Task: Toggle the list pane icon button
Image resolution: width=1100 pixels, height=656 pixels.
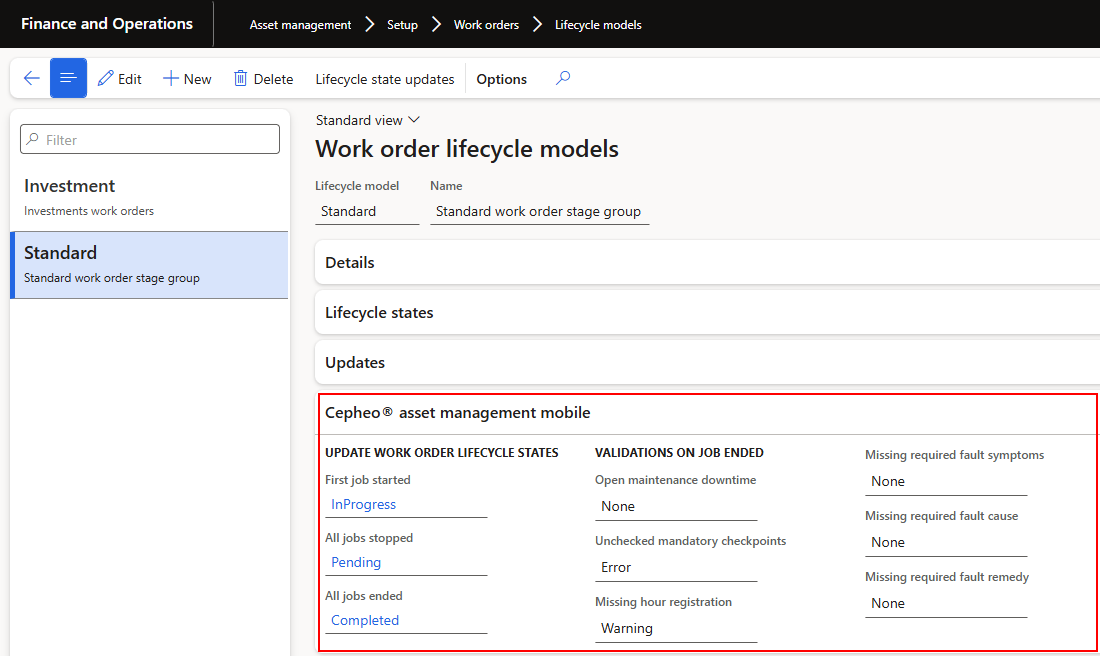Action: coord(68,78)
